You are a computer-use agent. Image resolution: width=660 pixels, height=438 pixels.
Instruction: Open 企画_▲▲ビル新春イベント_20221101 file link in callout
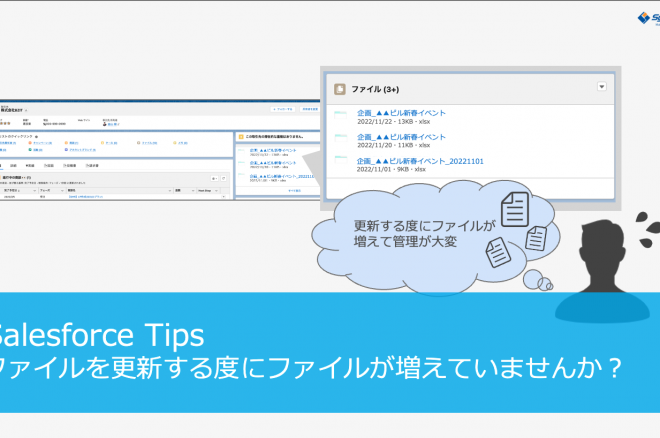[420, 161]
